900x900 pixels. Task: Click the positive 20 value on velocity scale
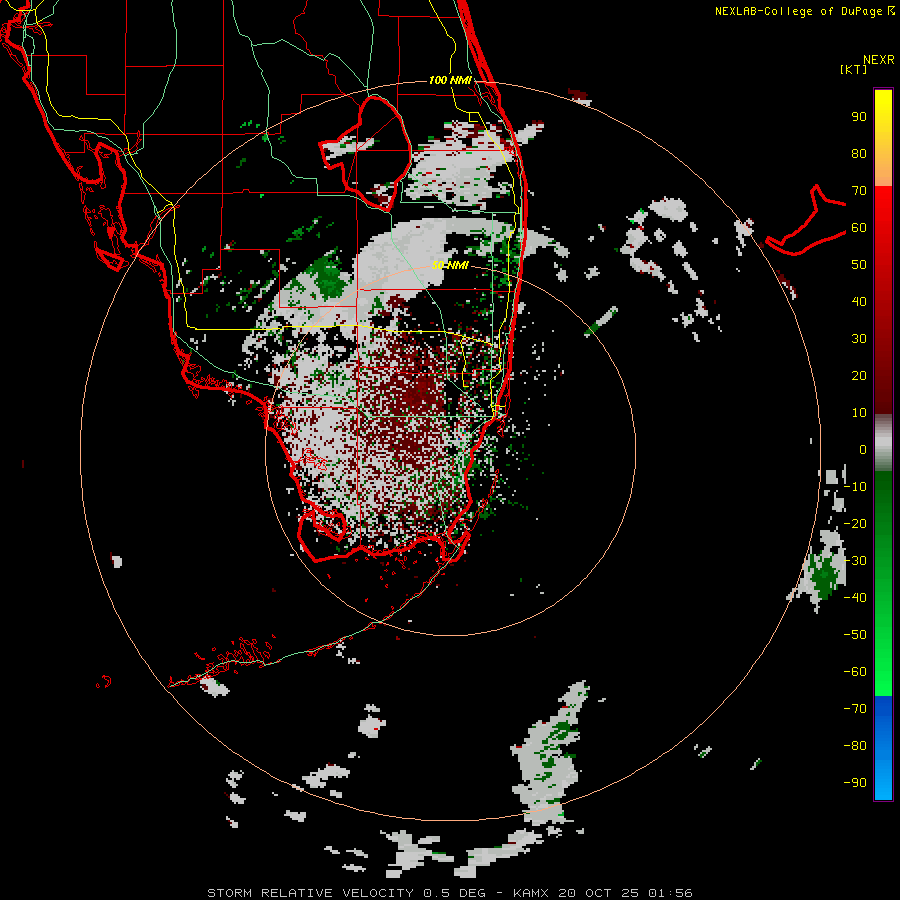pos(859,375)
